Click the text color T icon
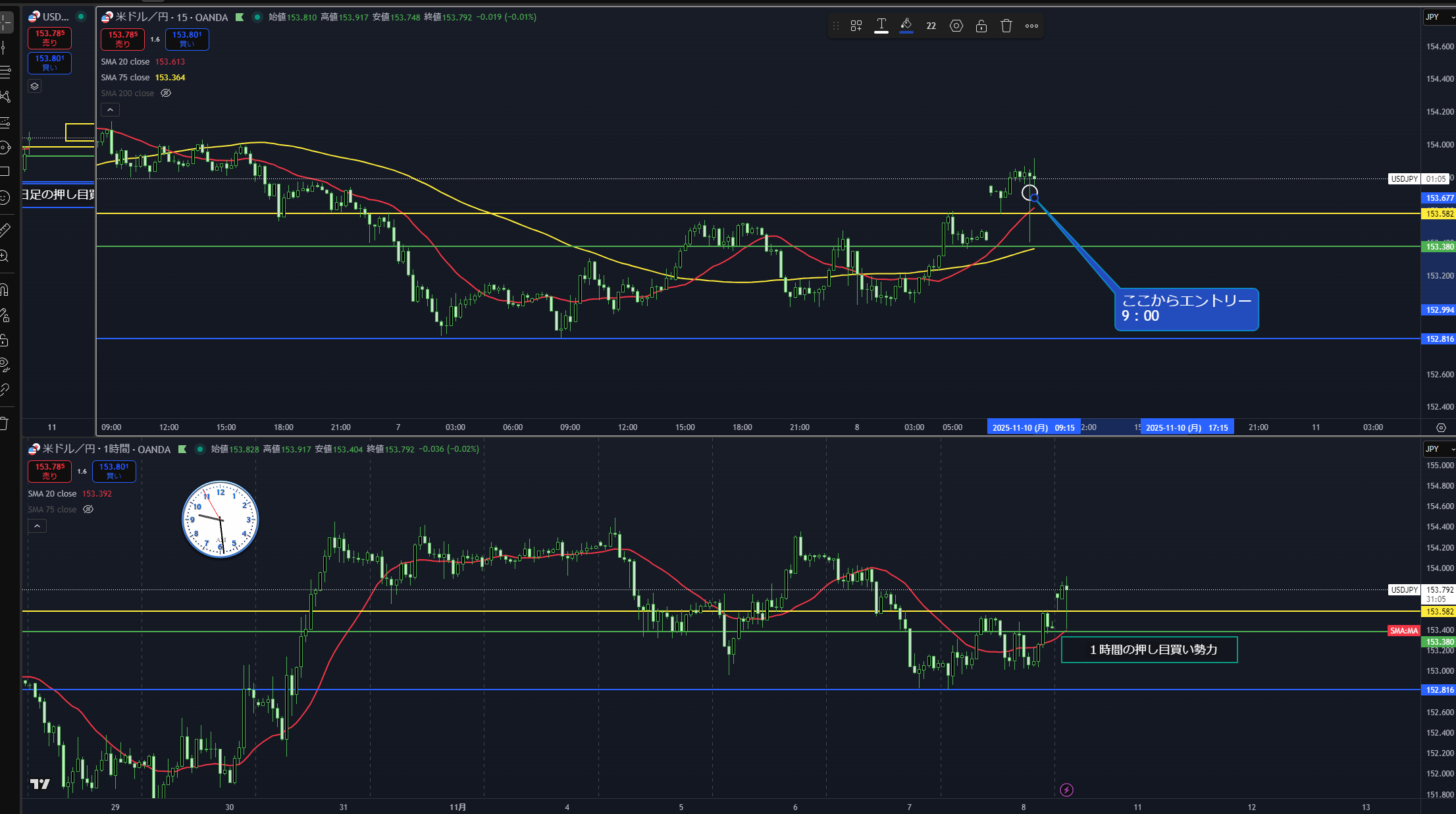The height and width of the screenshot is (814, 1456). [881, 26]
